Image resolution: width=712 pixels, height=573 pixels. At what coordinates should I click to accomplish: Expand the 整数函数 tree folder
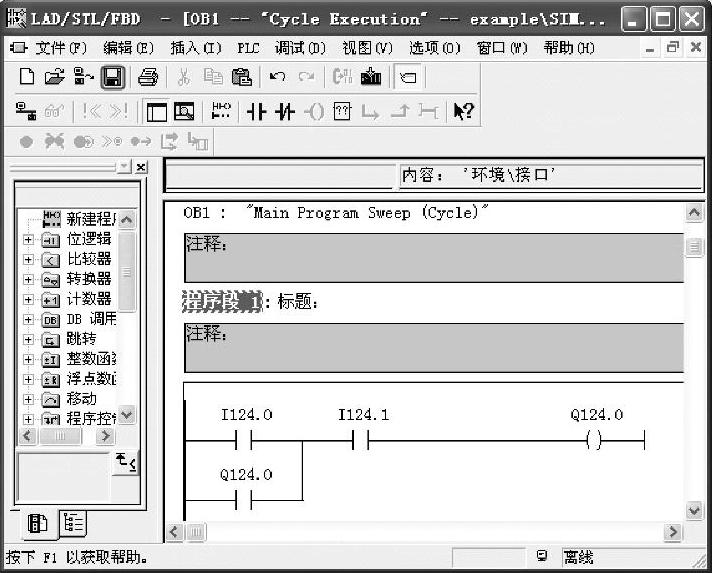click(28, 359)
